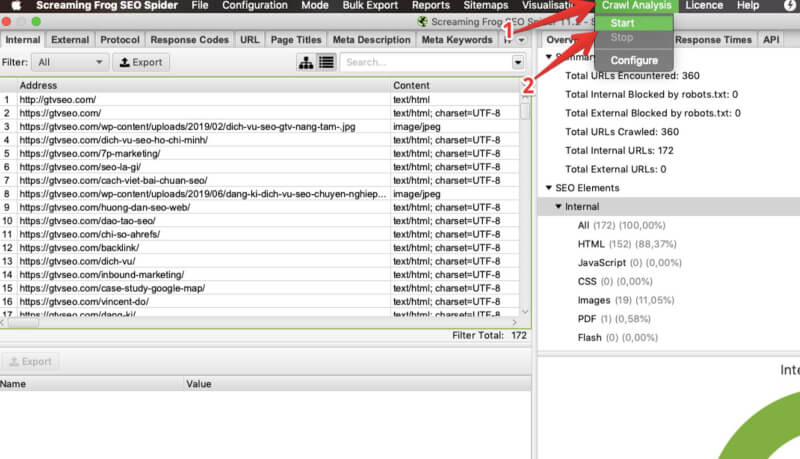Screen dimensions: 800x459
Task: Choose Configure in Crawl Analysis menu
Action: coord(634,60)
